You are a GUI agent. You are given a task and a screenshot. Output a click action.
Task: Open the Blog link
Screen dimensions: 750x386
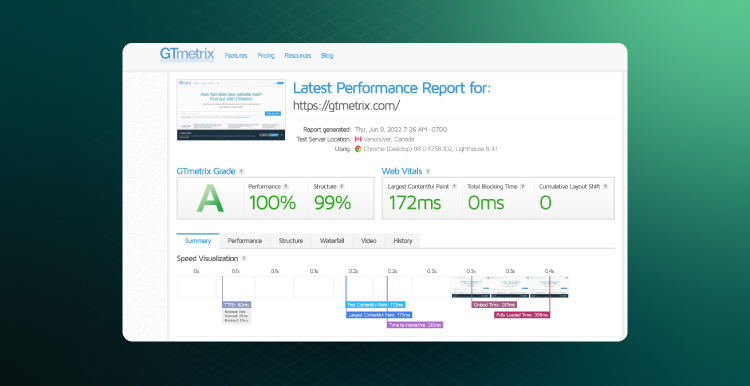click(x=327, y=55)
